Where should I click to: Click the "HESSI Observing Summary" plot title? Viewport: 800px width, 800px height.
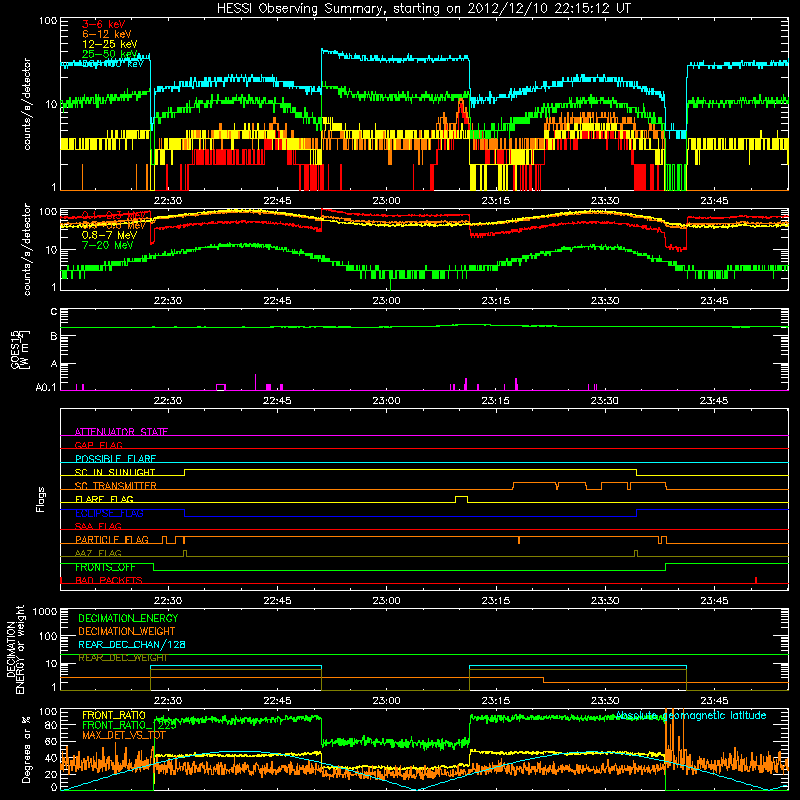click(423, 8)
